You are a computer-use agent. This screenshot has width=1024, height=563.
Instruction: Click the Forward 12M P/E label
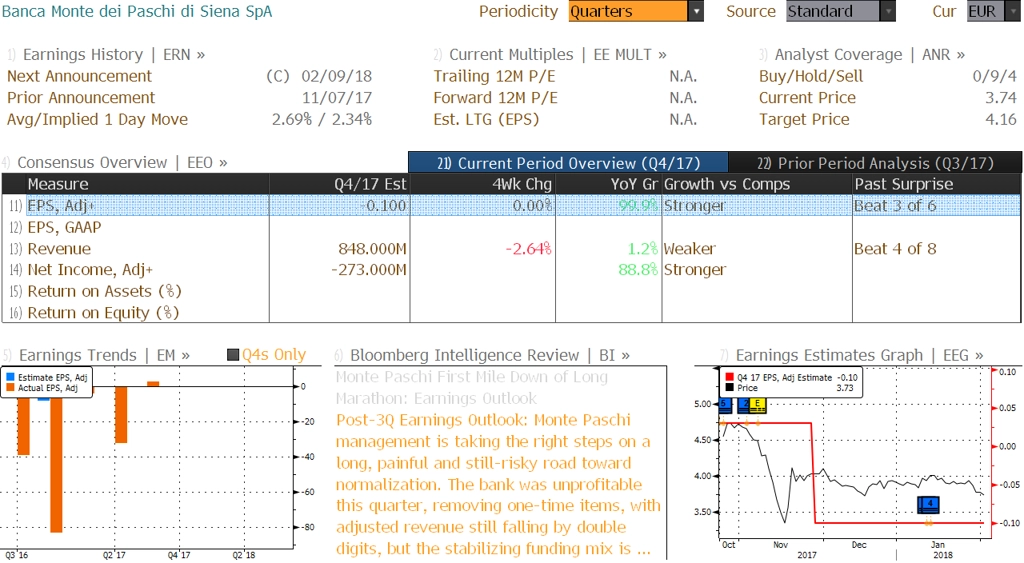[496, 97]
